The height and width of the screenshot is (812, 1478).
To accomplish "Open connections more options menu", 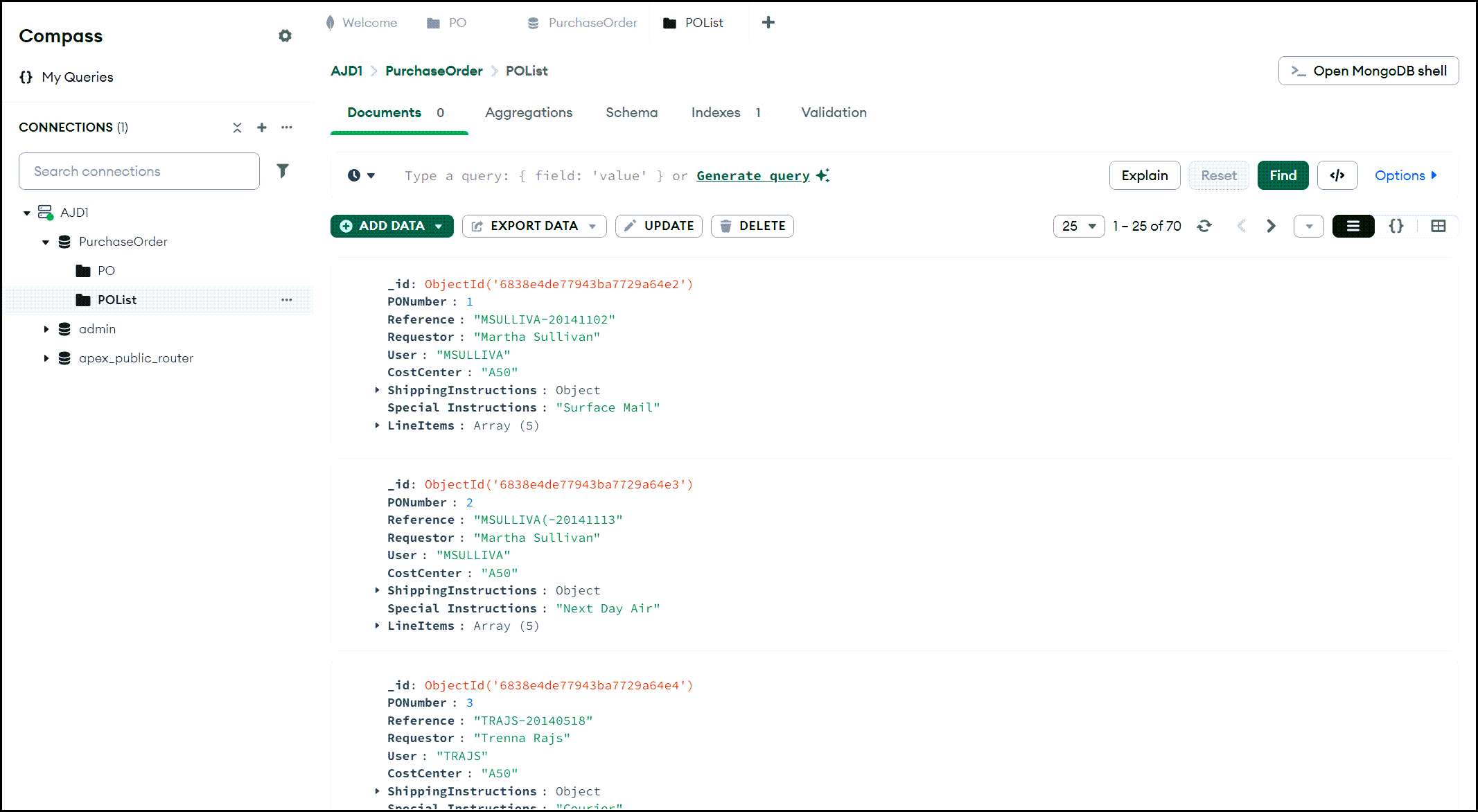I will 287,127.
